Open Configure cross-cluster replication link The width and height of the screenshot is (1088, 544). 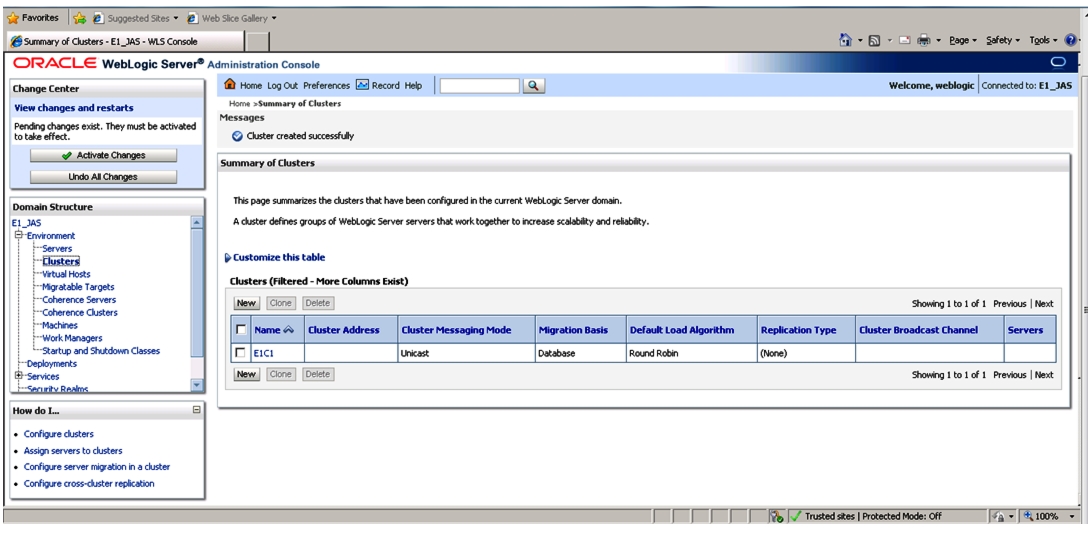point(90,484)
